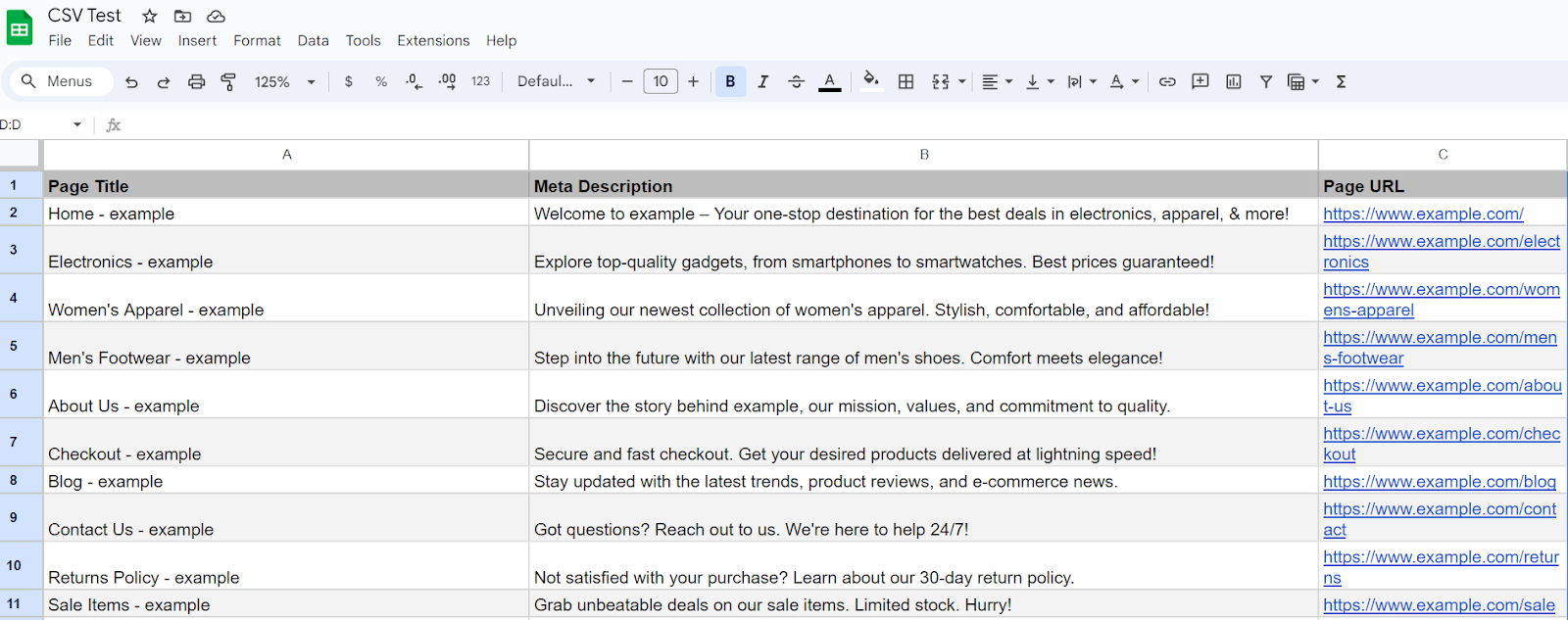The width and height of the screenshot is (1568, 620).
Task: Open the Help menu
Action: [501, 40]
